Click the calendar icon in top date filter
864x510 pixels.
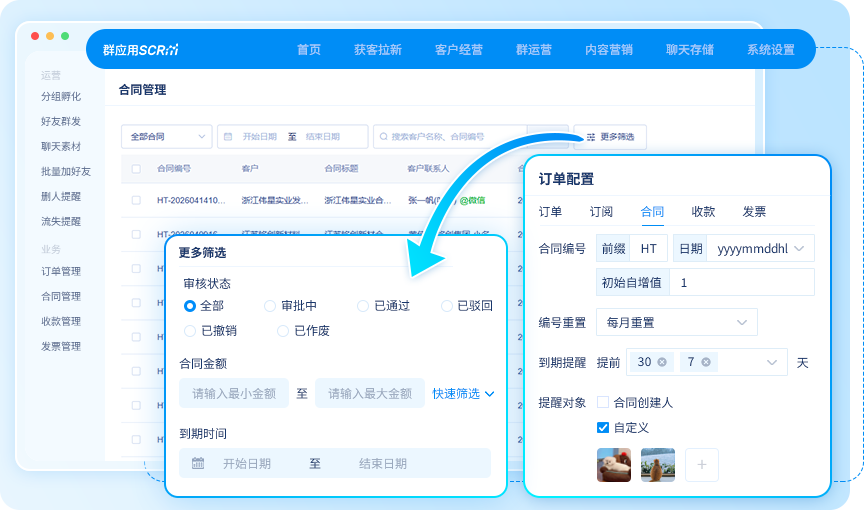(228, 137)
